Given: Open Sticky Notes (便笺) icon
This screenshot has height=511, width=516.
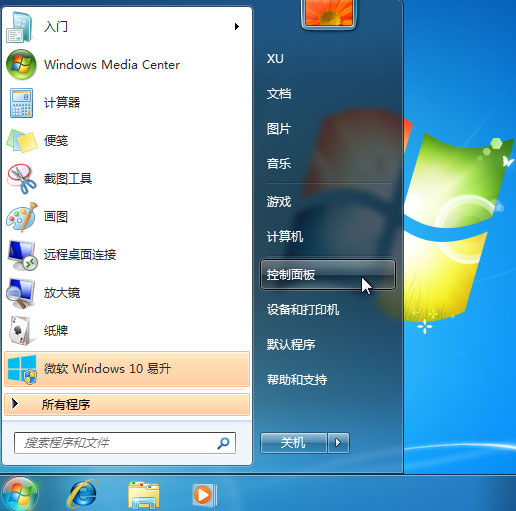Looking at the screenshot, I should click(22, 141).
